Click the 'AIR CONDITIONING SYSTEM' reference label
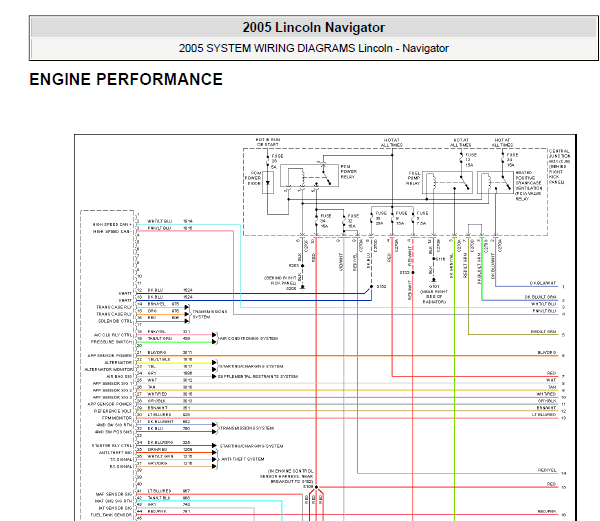 (249, 339)
